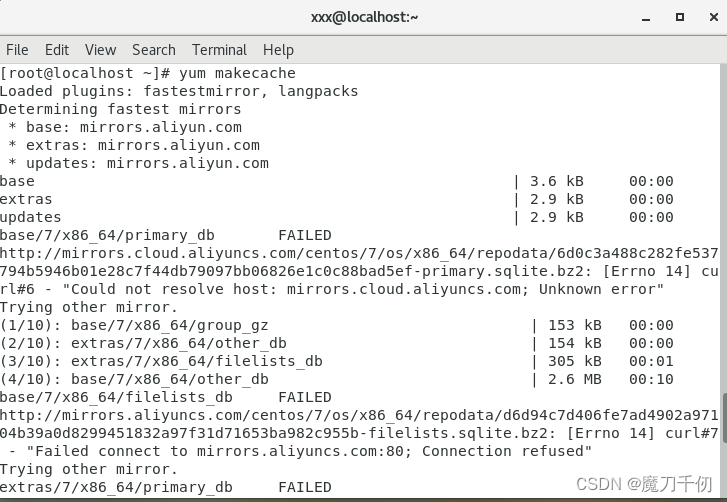Open the Search menu
This screenshot has width=727, height=502.
153,50
